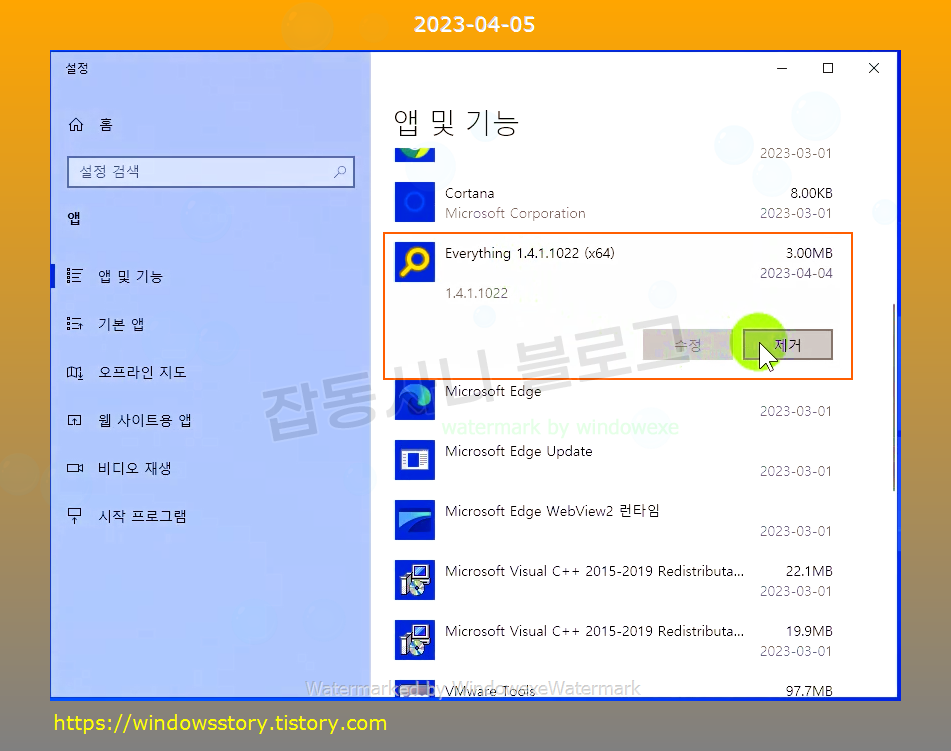The image size is (951, 751).
Task: Select the Microsoft Edge Update entry
Action: pos(613,460)
